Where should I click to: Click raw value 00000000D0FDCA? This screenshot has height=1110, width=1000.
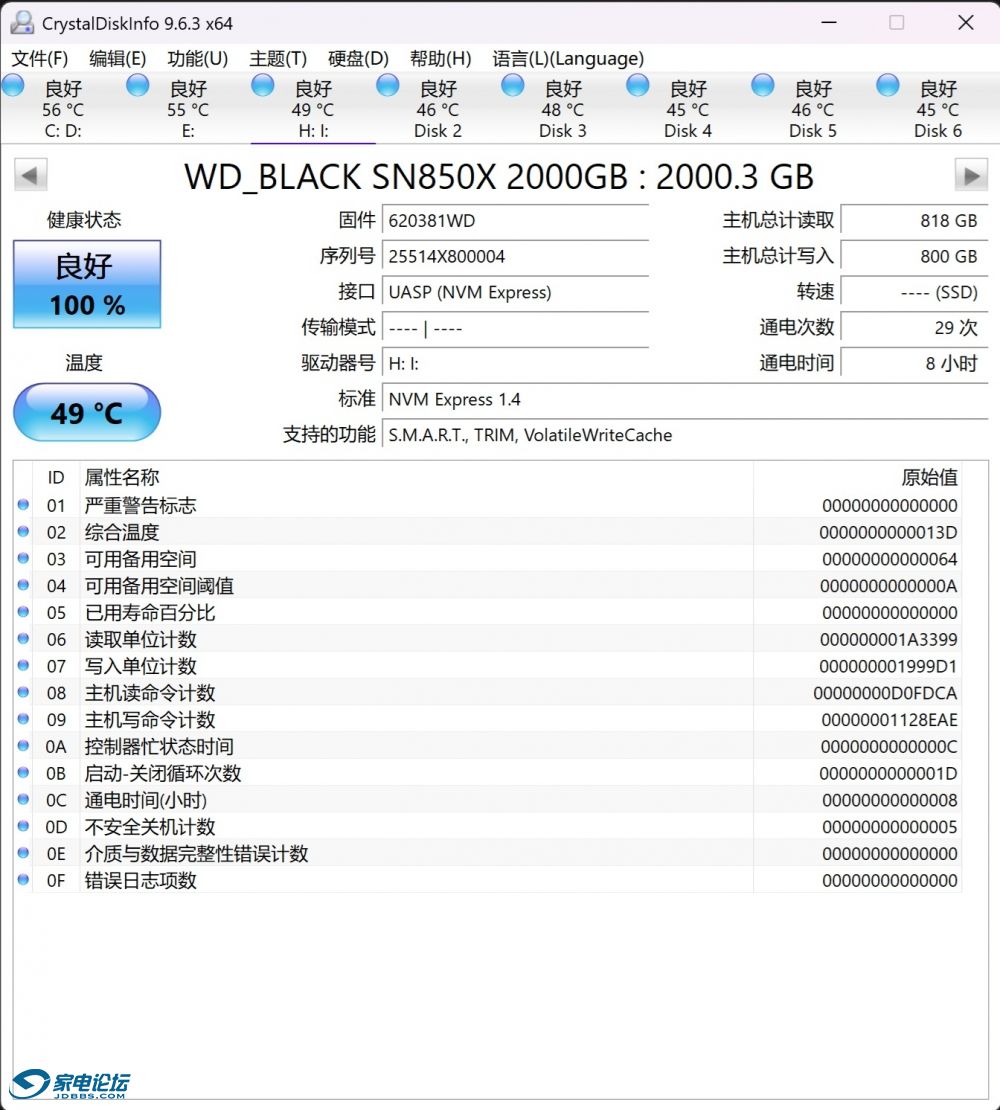(885, 693)
